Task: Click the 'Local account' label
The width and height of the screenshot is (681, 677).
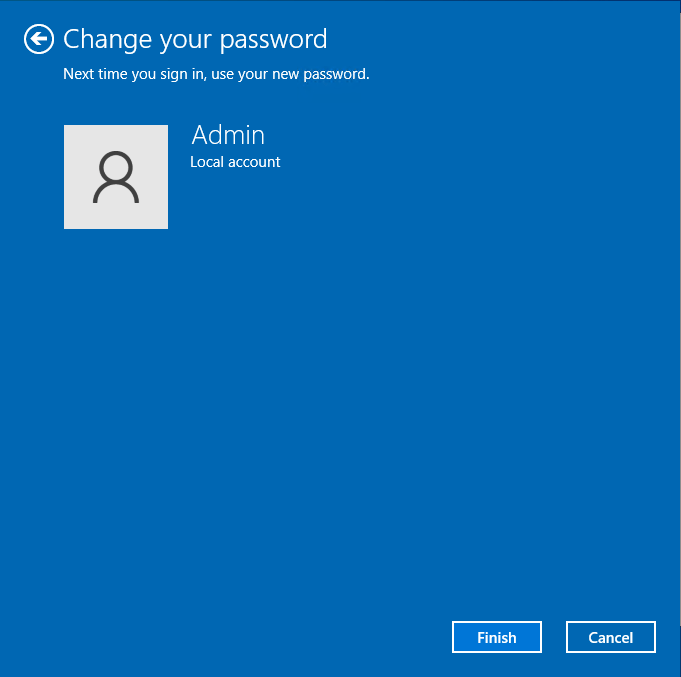Action: pos(235,162)
